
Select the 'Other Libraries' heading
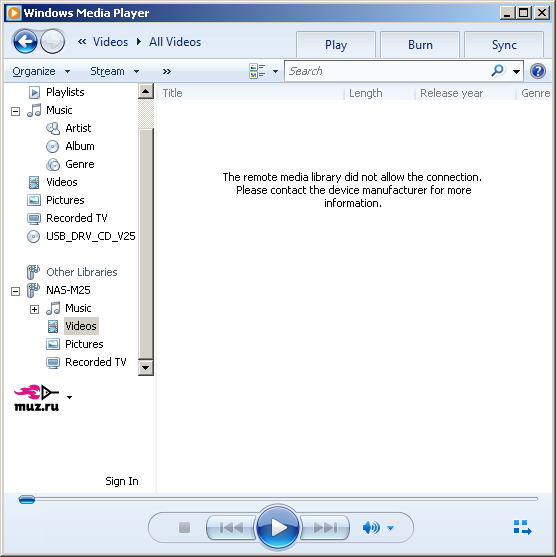point(82,272)
